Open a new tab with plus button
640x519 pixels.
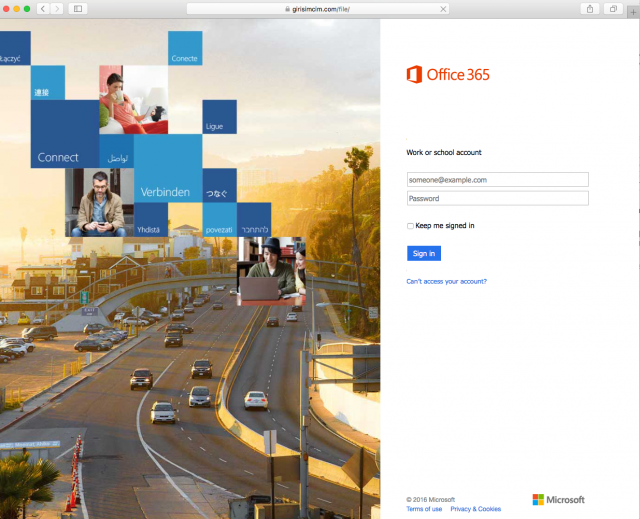(x=633, y=12)
